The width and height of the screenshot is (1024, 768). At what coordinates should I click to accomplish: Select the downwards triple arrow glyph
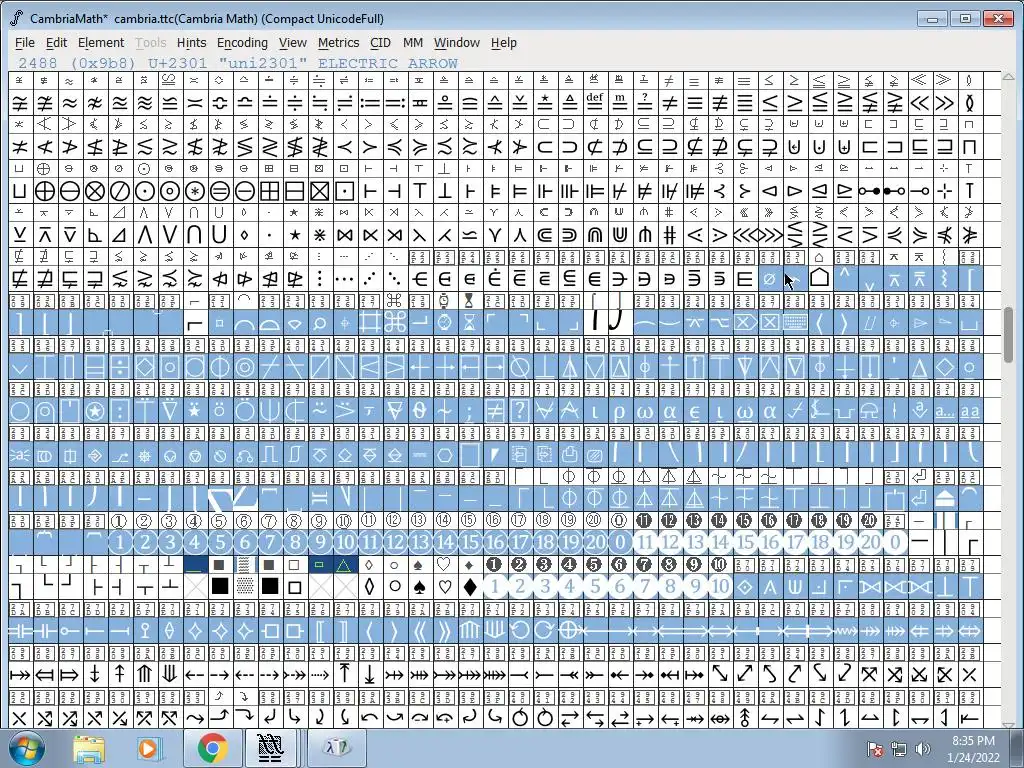coord(170,674)
